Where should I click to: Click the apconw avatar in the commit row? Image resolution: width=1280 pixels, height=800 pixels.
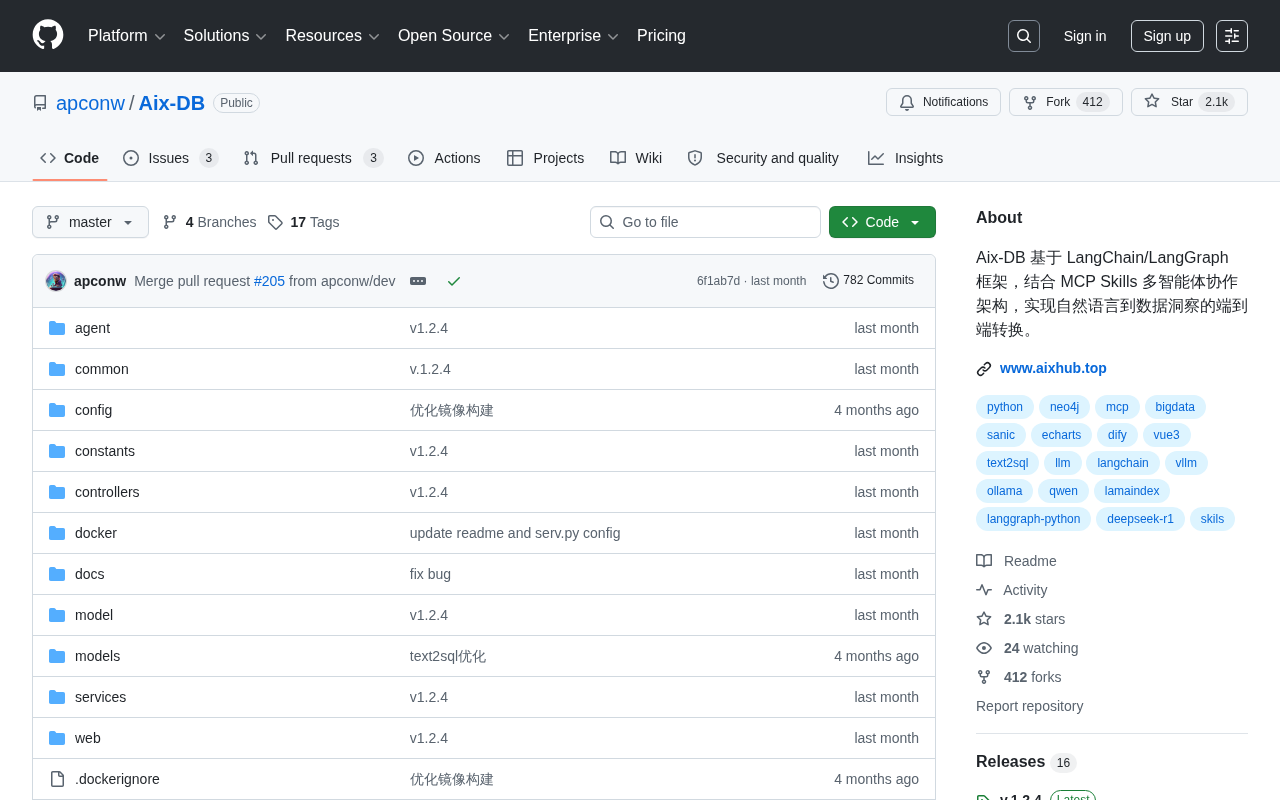(56, 281)
